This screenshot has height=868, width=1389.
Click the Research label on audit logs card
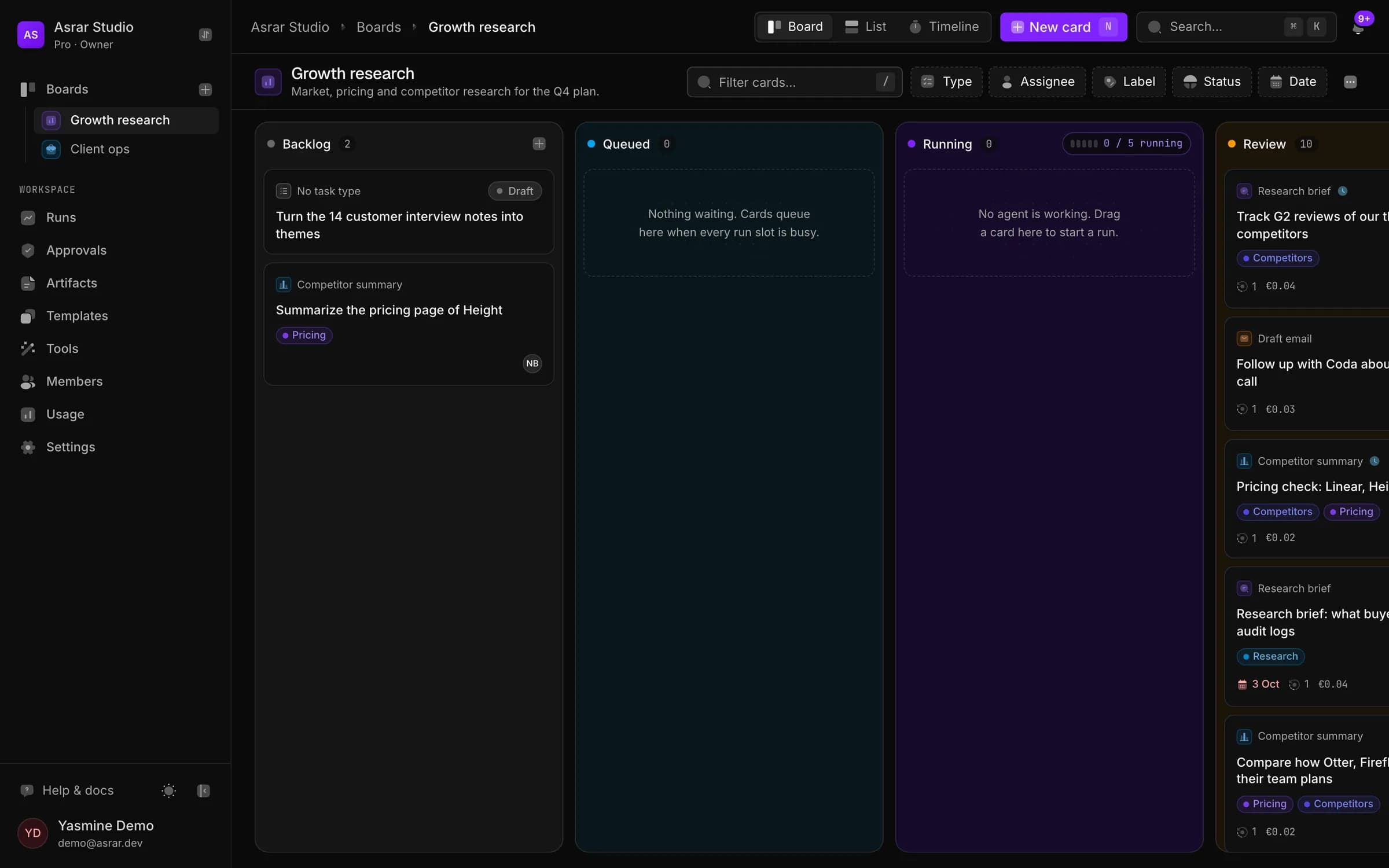coord(1270,656)
